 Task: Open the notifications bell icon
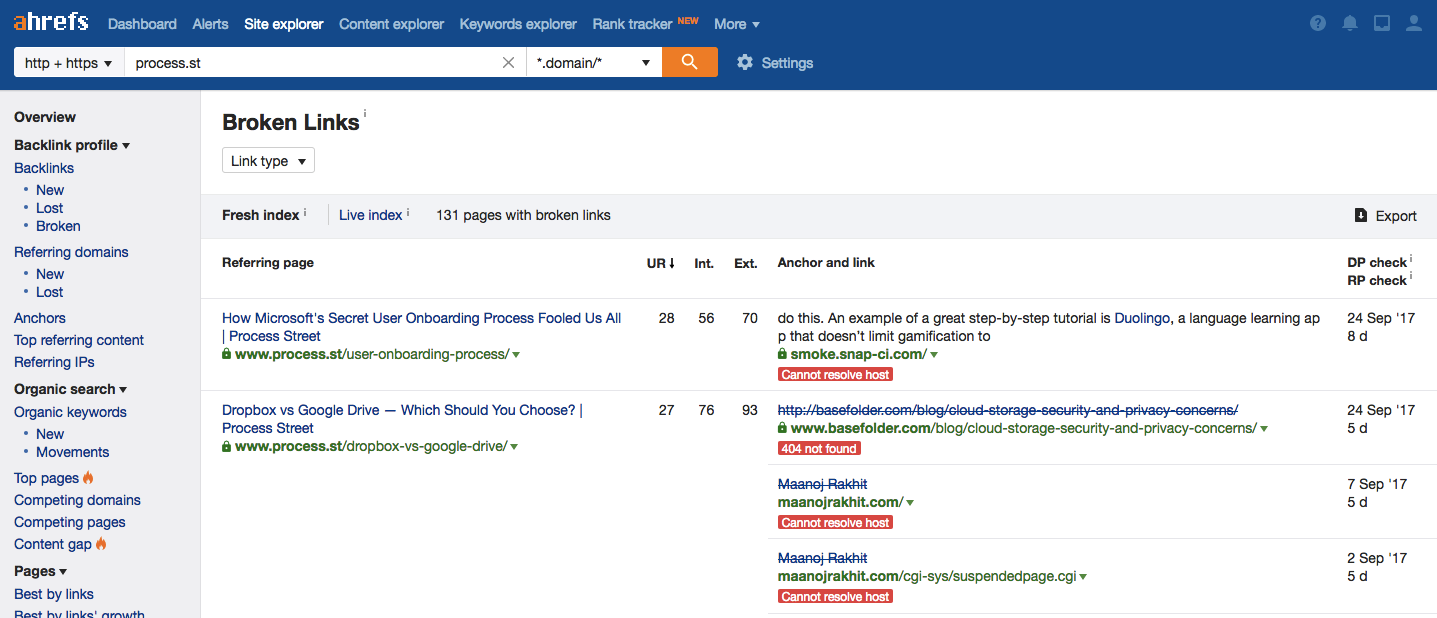pyautogui.click(x=1350, y=23)
